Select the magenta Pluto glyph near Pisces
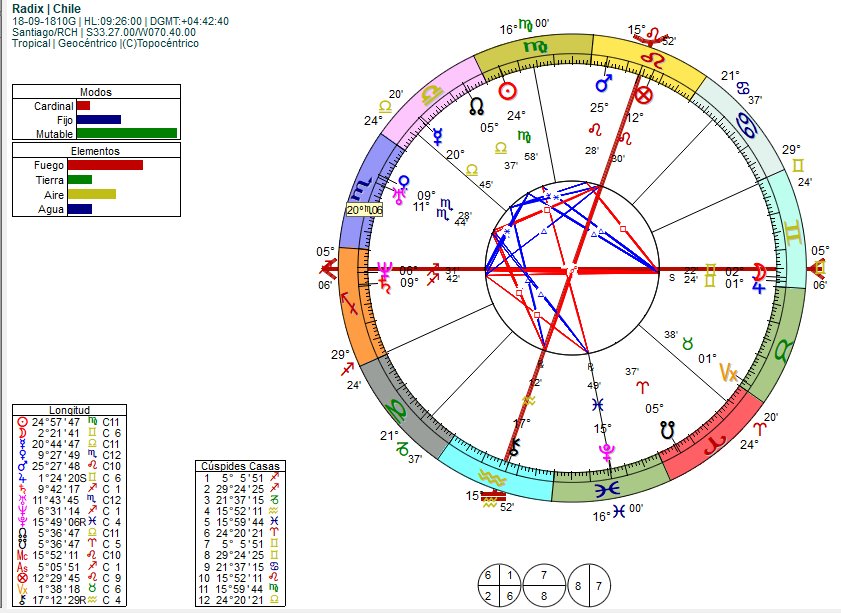Image resolution: width=841 pixels, height=613 pixels. pos(607,452)
